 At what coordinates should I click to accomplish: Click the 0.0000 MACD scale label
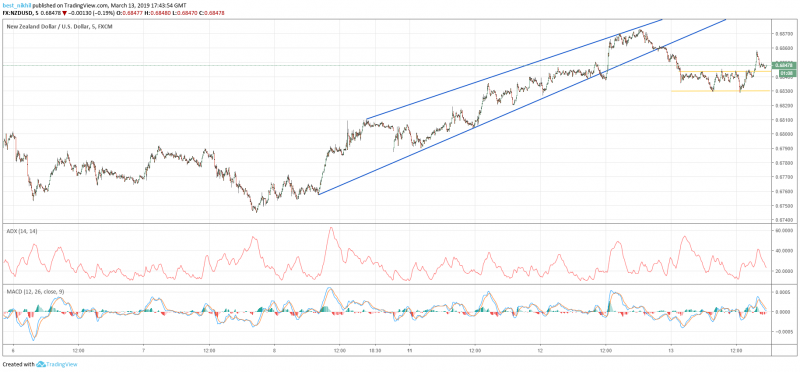784,312
